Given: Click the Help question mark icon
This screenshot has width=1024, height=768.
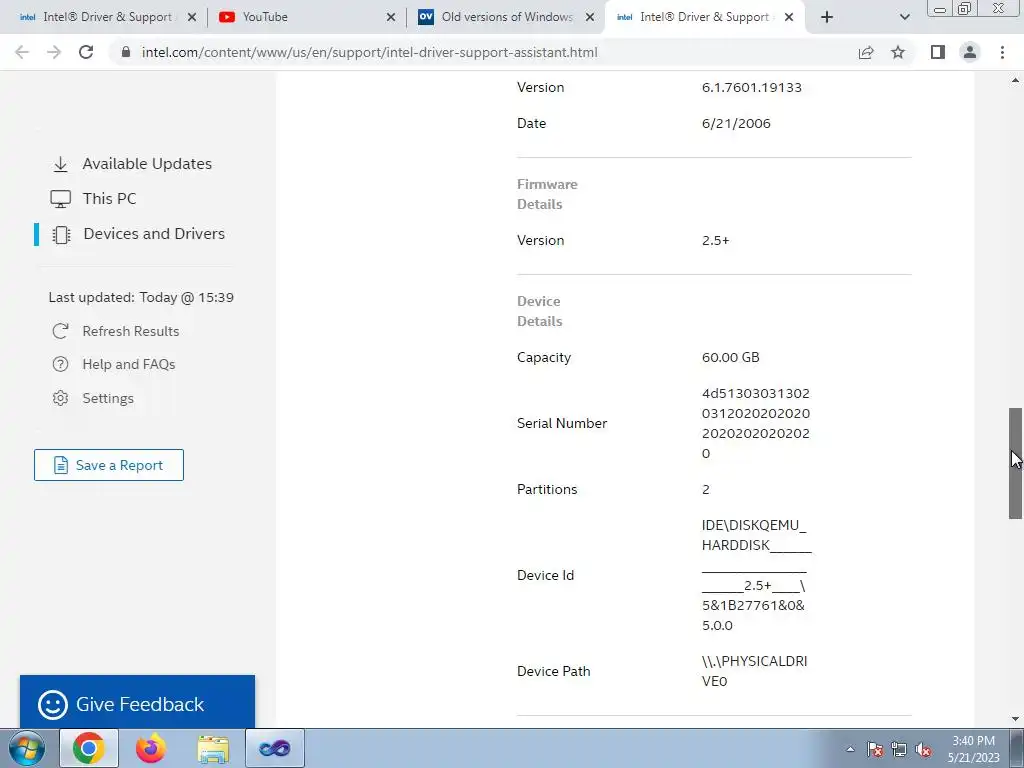Looking at the screenshot, I should pos(60,364).
